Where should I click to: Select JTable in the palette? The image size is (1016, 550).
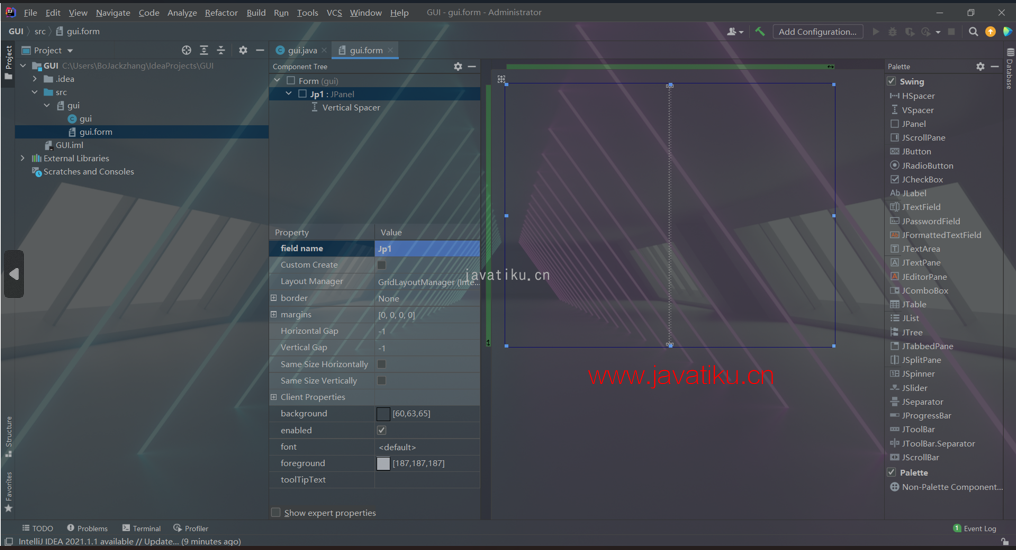pos(913,305)
